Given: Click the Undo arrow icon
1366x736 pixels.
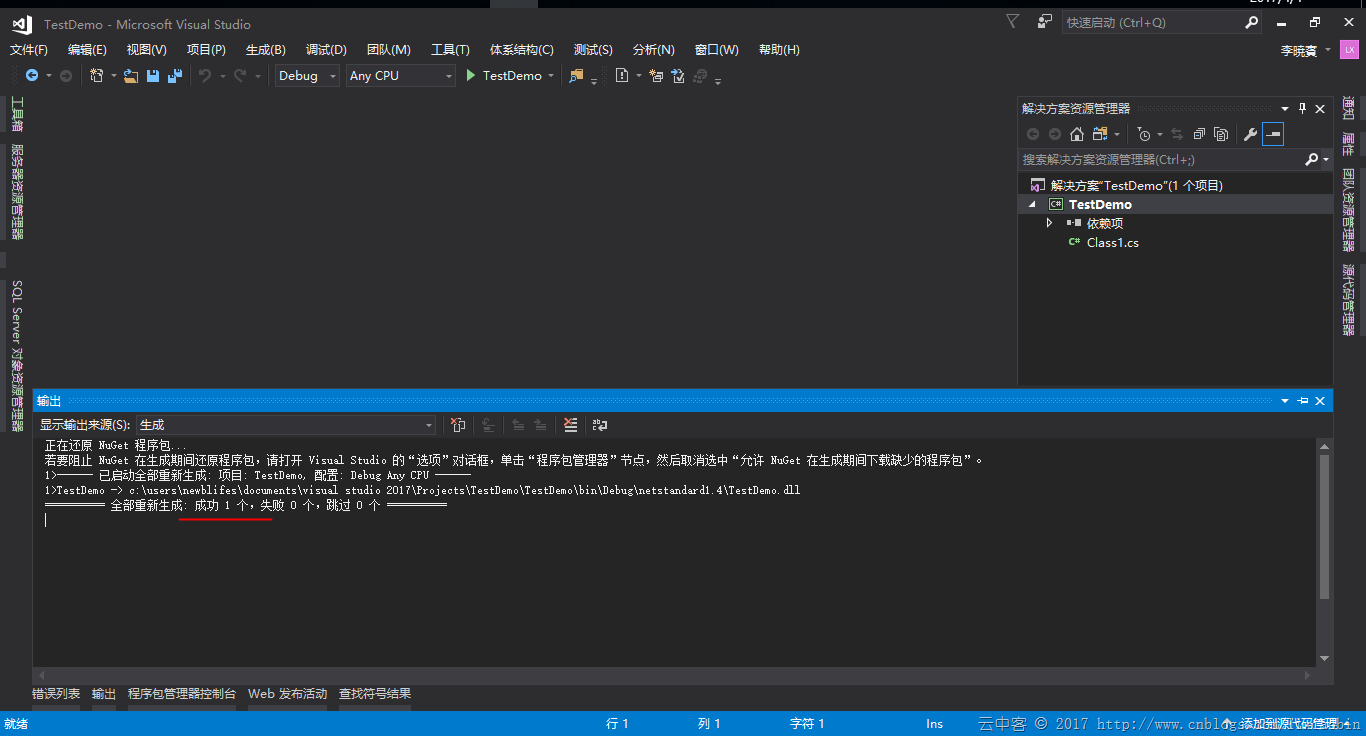Looking at the screenshot, I should click(x=204, y=76).
